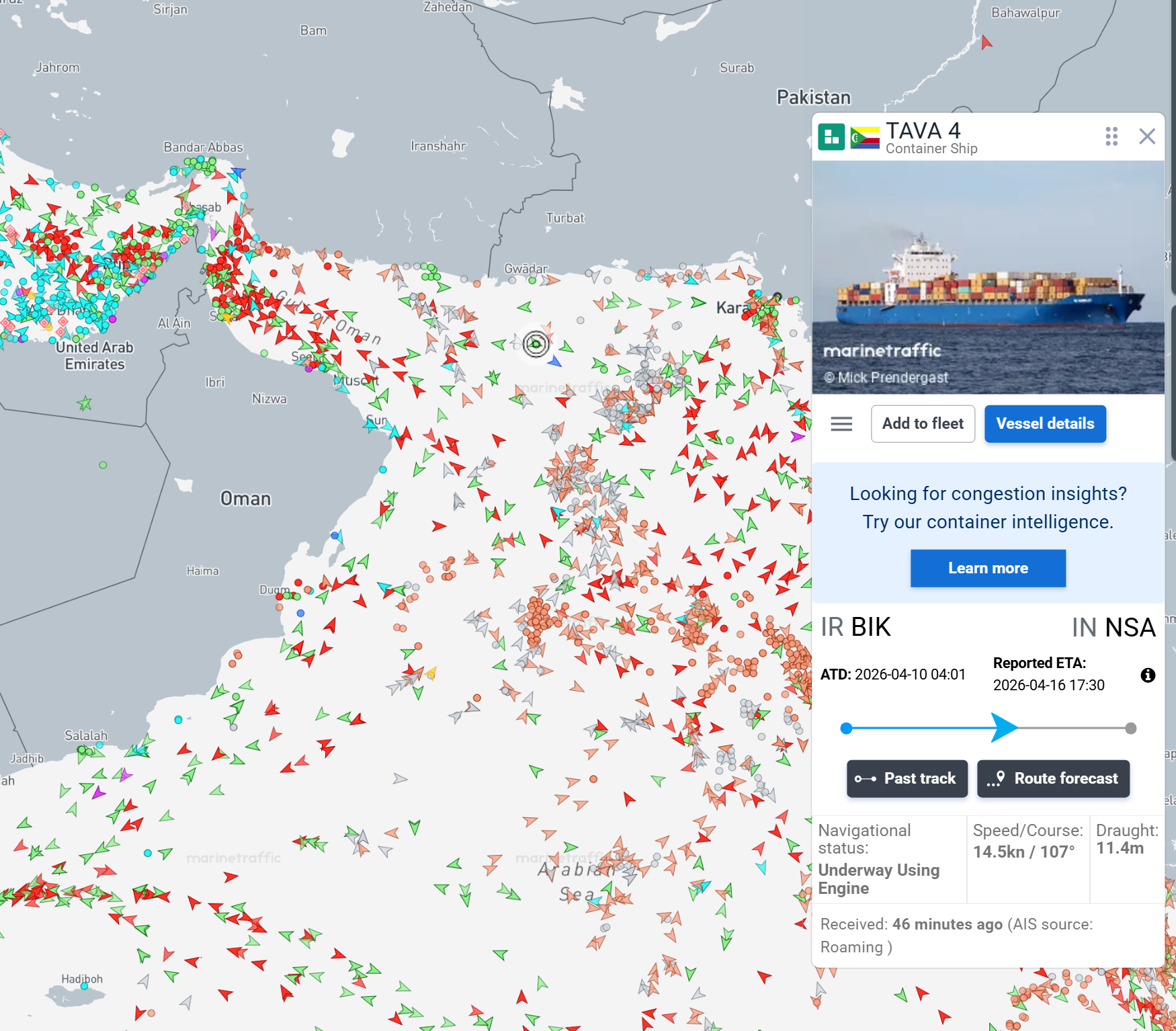
Task: Click the Oman country label on map
Action: pyautogui.click(x=245, y=499)
